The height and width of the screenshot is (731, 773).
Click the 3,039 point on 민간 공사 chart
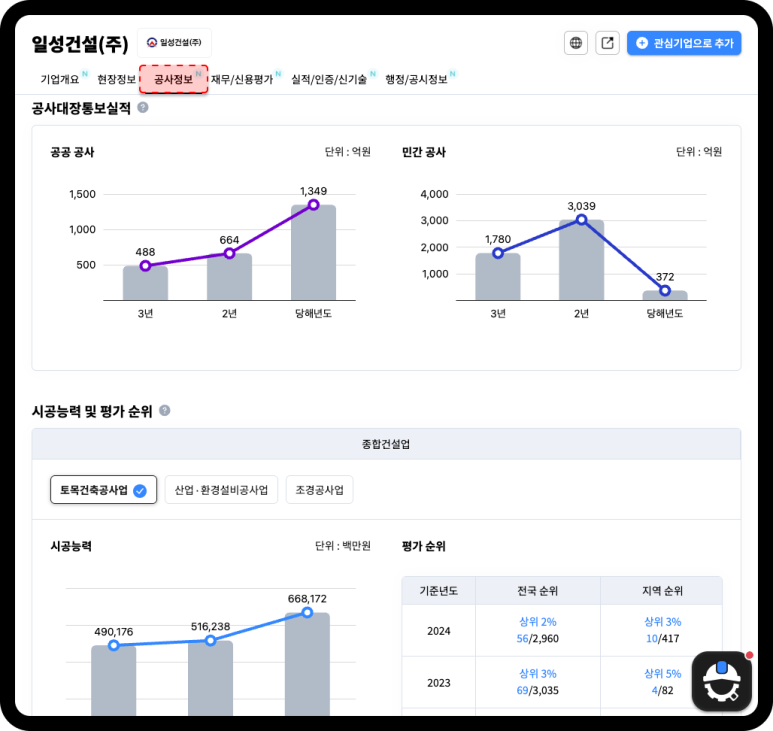point(582,220)
